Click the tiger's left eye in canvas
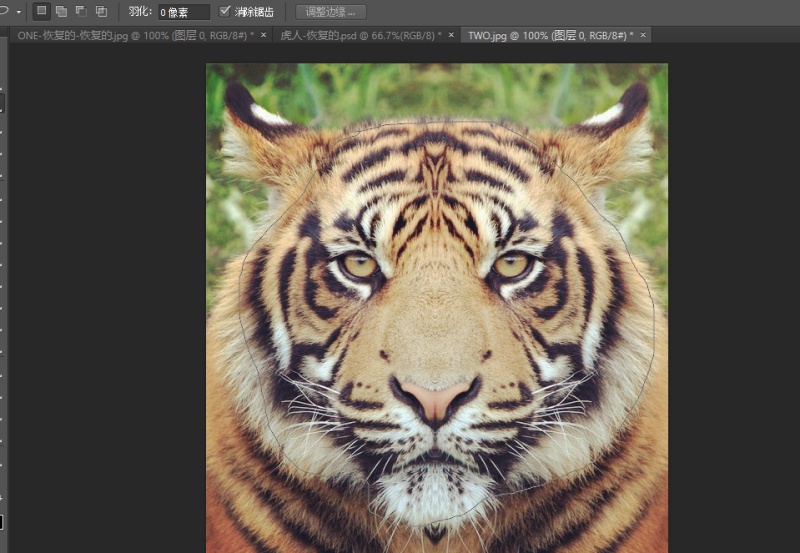The height and width of the screenshot is (553, 800). click(359, 265)
